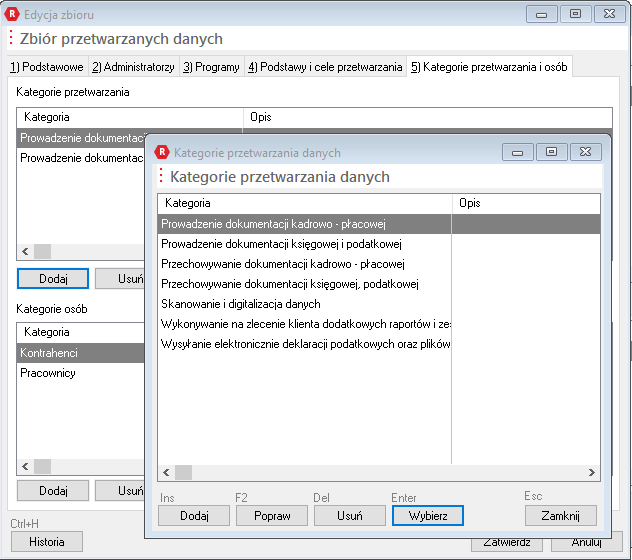Viewport: 632px width, 560px height.
Task: Open the 2) Administratorzy tab
Action: click(133, 67)
